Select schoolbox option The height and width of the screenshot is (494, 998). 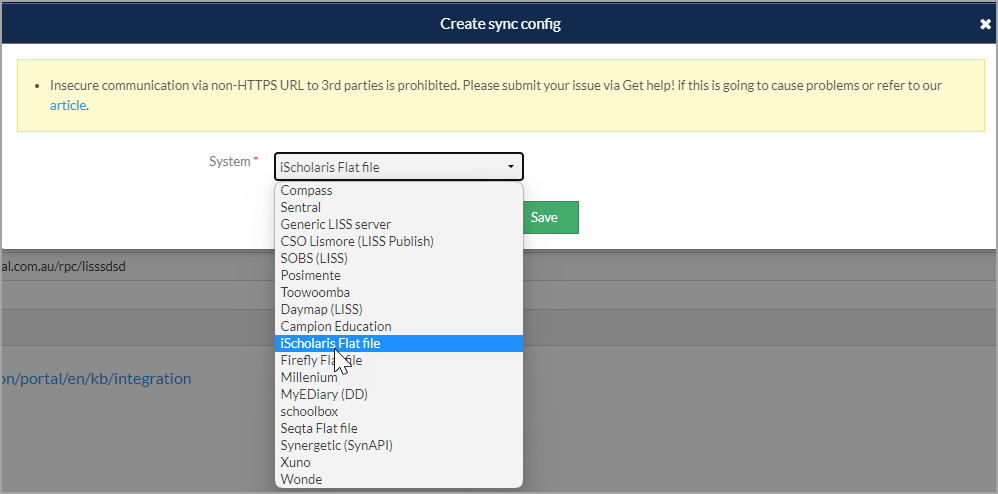[399, 411]
